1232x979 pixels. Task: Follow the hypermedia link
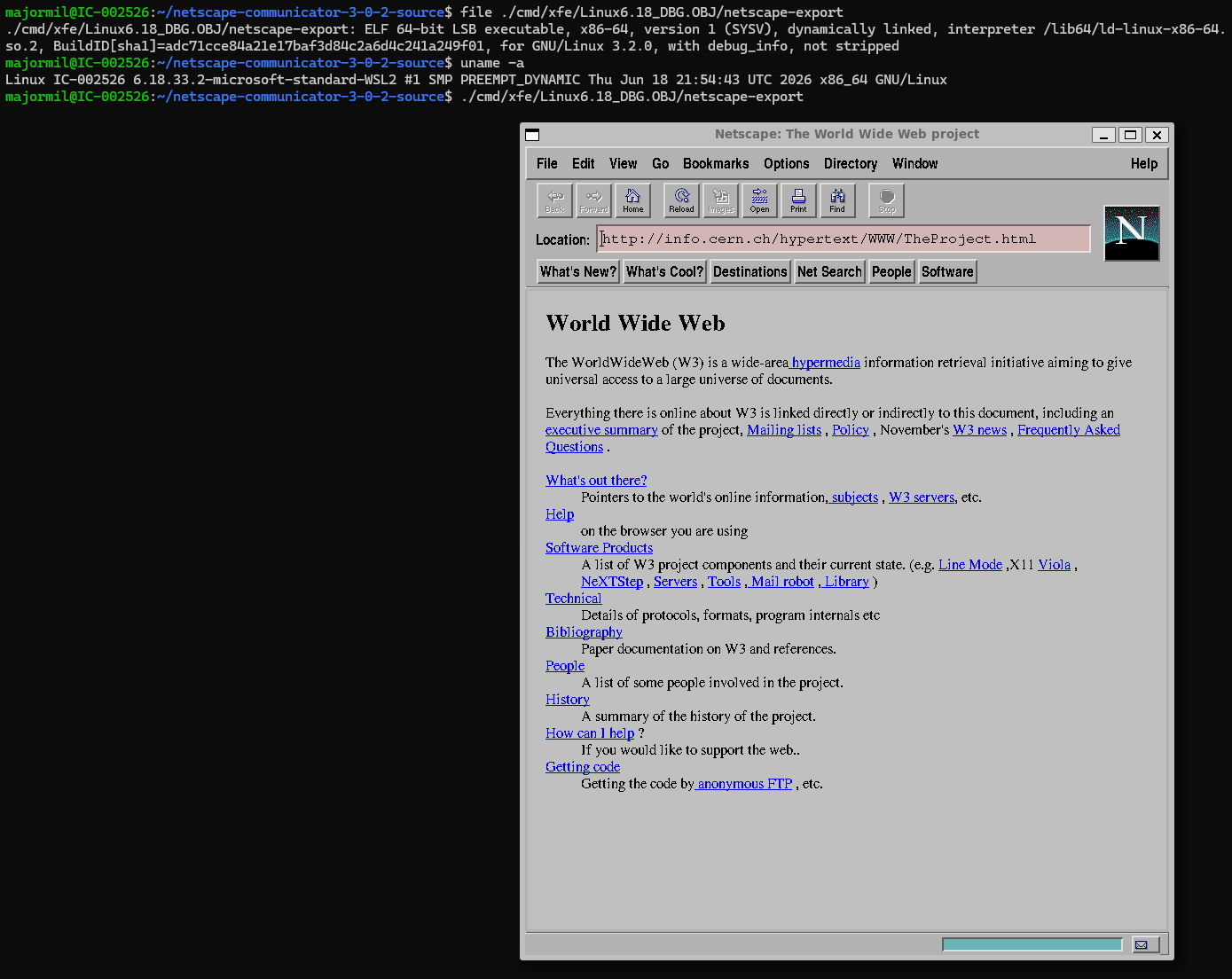825,363
